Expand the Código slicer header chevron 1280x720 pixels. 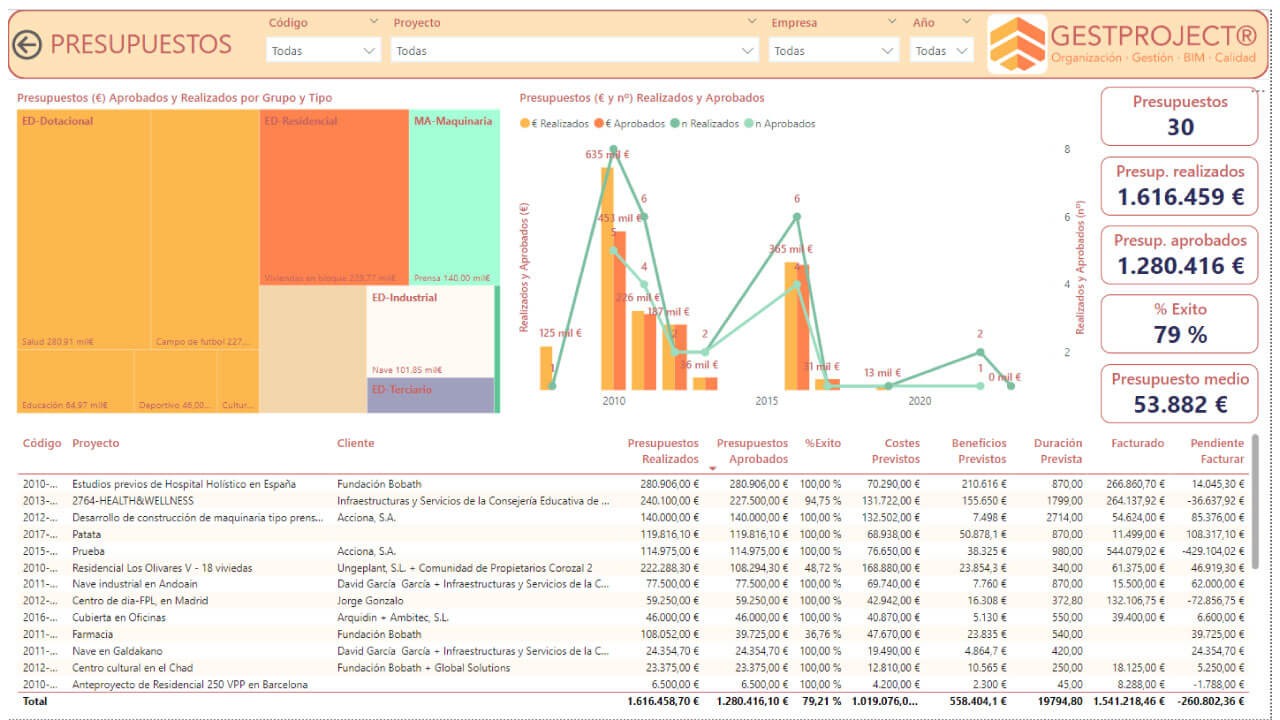click(x=374, y=21)
